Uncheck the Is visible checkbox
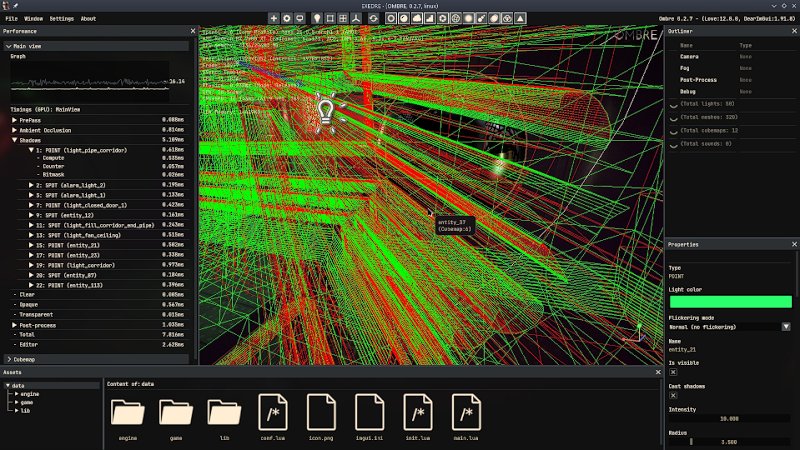800x450 pixels. [673, 372]
